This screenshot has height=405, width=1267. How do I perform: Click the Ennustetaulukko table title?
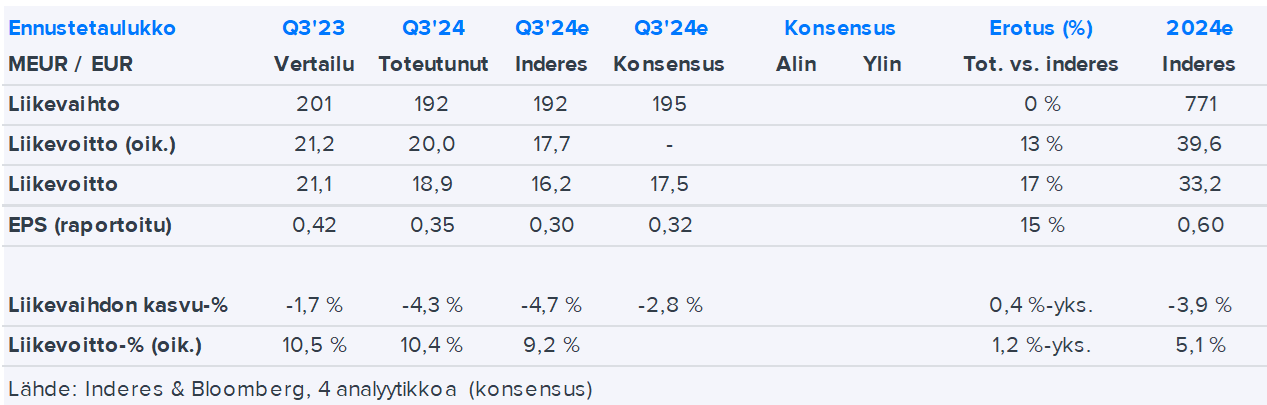[92, 28]
